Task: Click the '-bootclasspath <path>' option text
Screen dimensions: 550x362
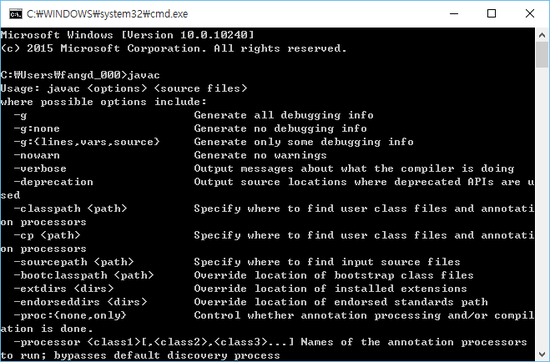Action: coord(83,275)
